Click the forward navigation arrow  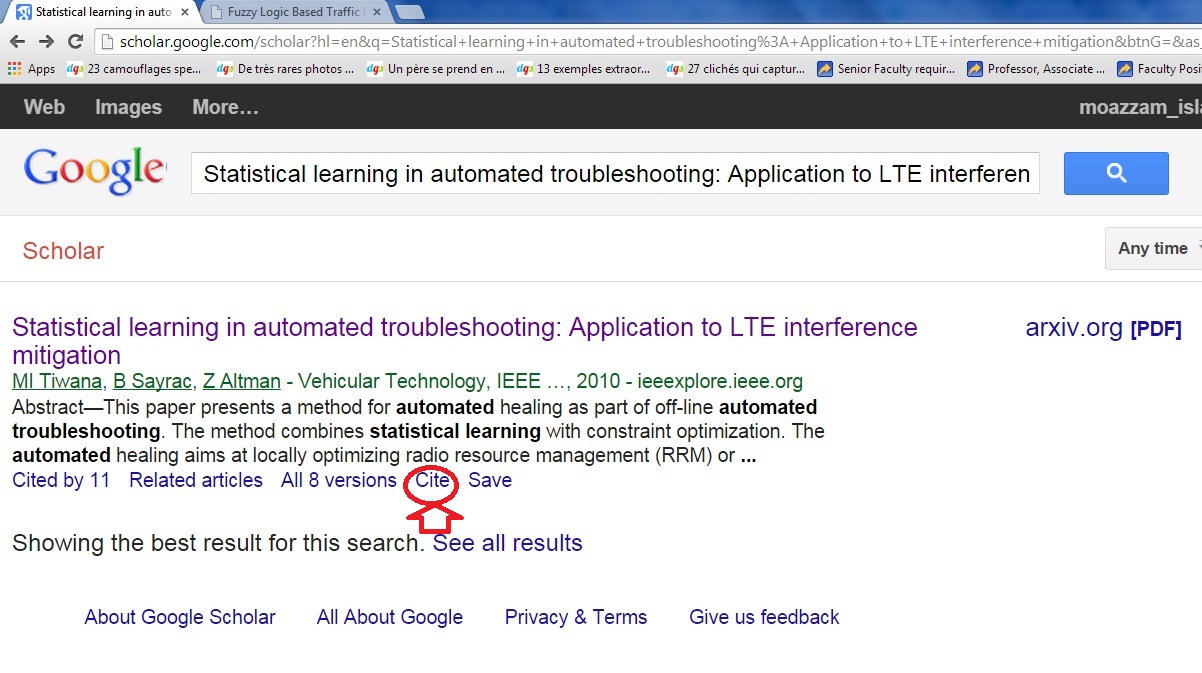(x=46, y=43)
